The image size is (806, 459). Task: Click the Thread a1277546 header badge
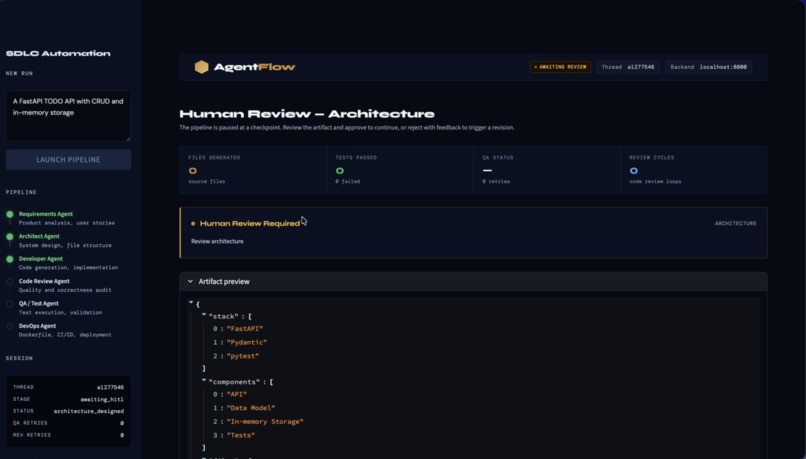628,67
